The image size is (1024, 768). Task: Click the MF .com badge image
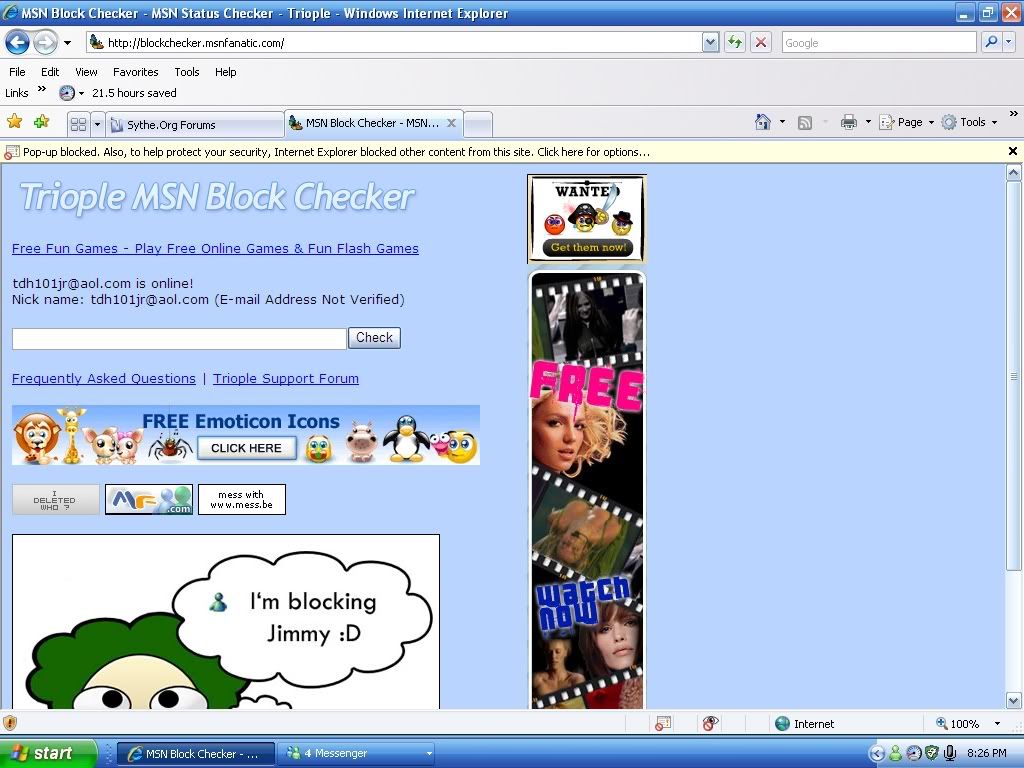click(x=149, y=500)
